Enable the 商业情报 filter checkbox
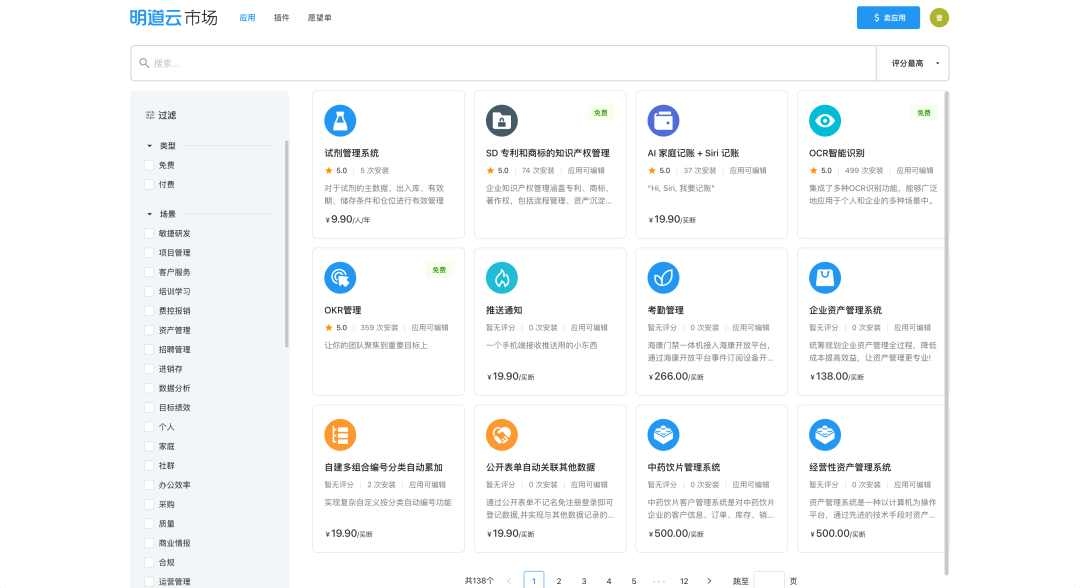This screenshot has height=588, width=1080. (149, 543)
